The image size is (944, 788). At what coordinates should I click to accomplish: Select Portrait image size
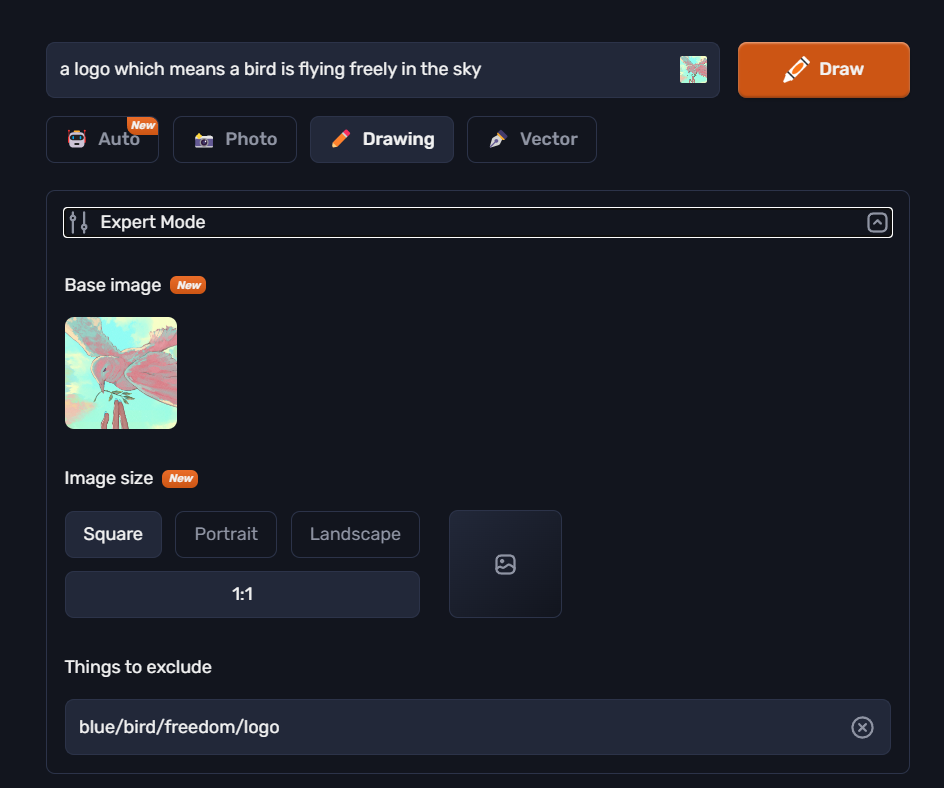point(226,535)
